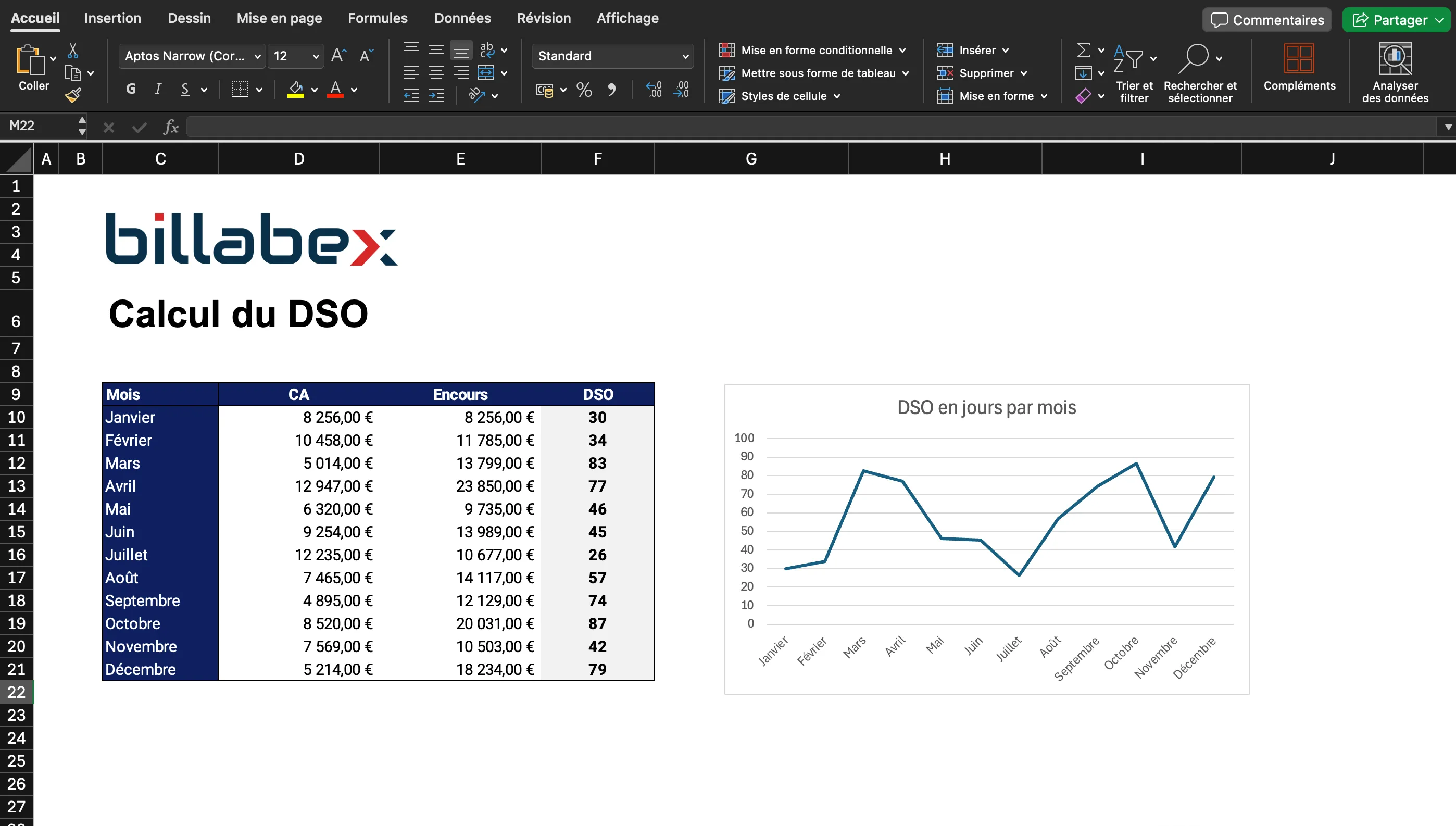Open Mise en forme conditionnelle
1456x826 pixels.
812,50
